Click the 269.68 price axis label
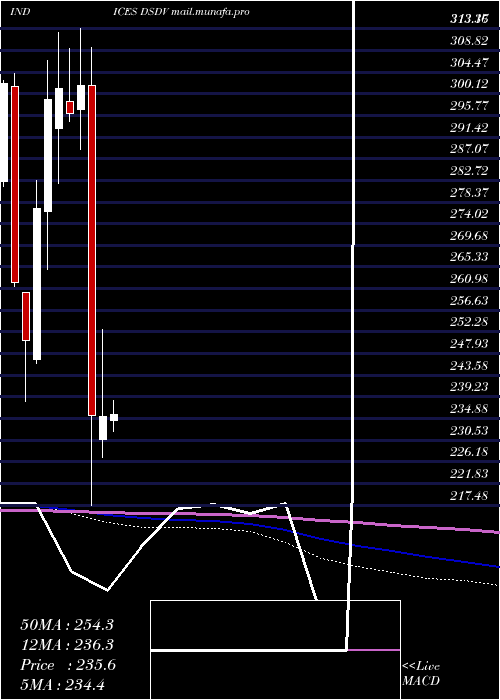 click(469, 236)
